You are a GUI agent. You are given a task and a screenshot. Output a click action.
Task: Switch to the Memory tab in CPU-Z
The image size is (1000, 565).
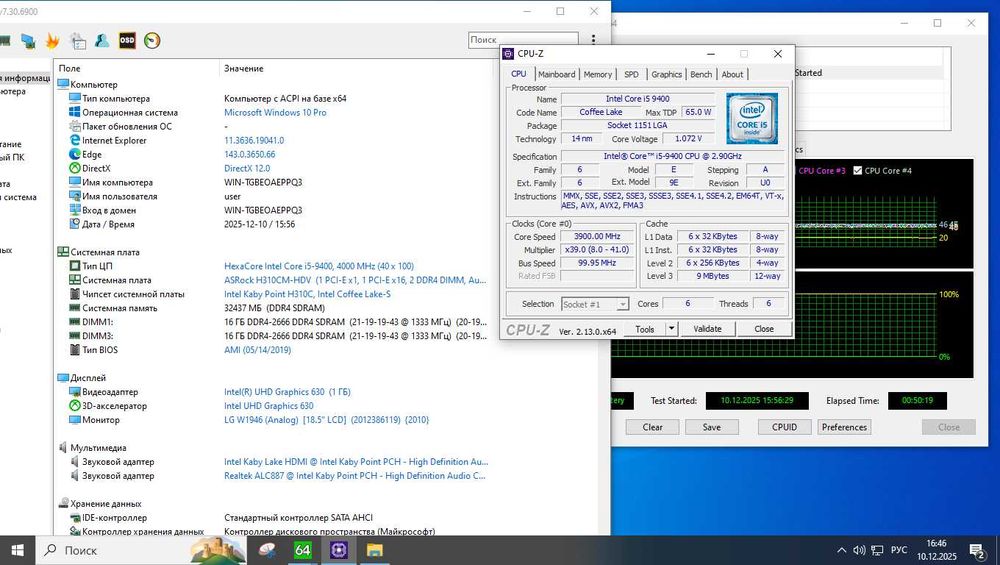598,74
